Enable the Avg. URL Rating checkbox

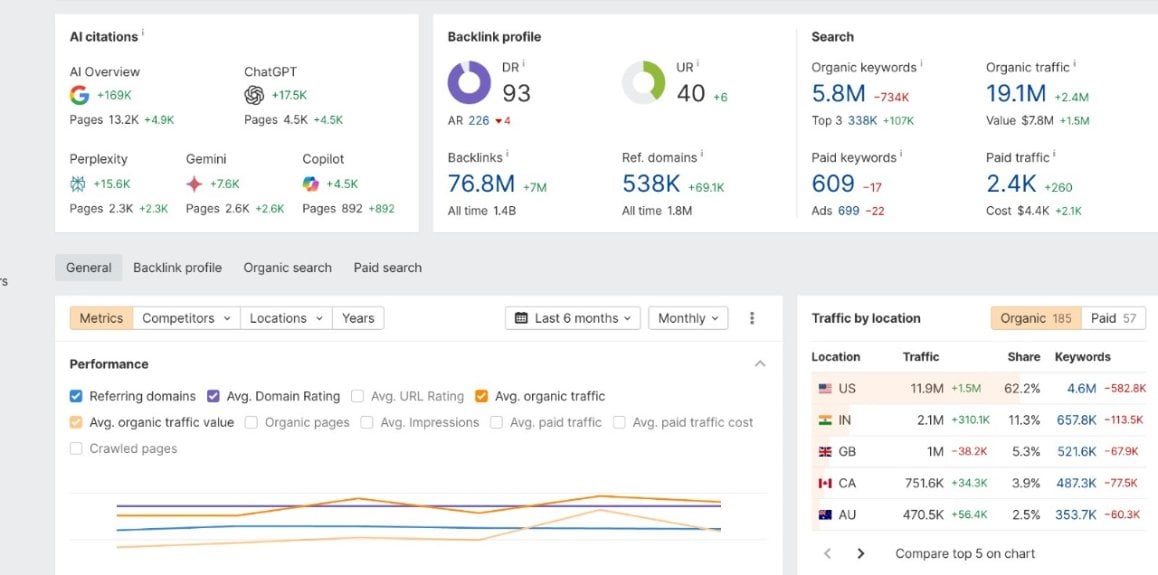coord(357,396)
